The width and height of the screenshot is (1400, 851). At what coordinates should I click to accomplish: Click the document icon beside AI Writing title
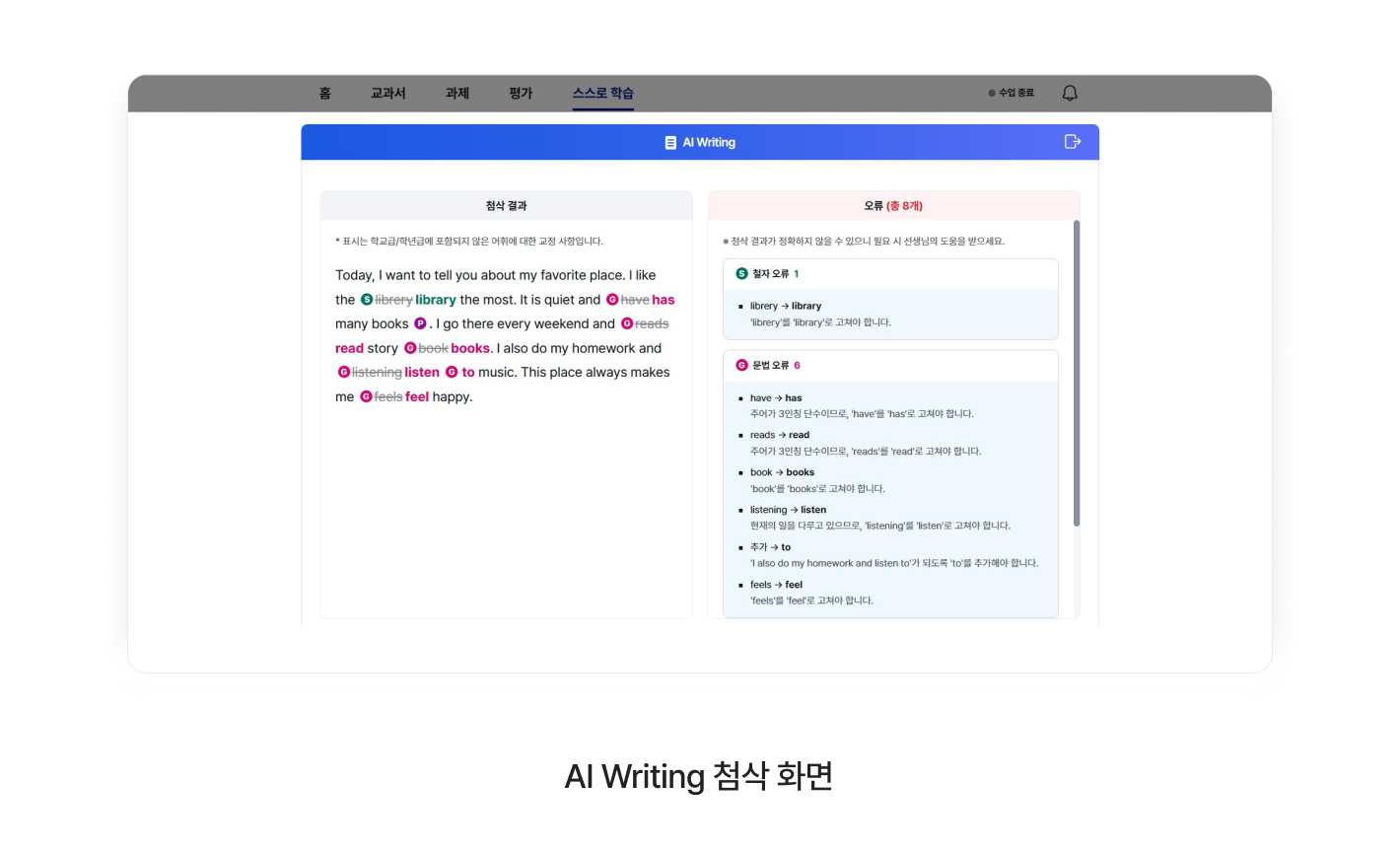pyautogui.click(x=670, y=142)
